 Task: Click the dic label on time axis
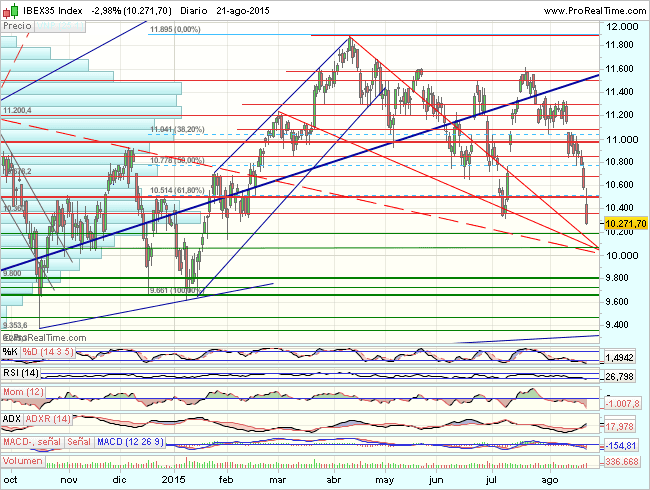point(119,480)
